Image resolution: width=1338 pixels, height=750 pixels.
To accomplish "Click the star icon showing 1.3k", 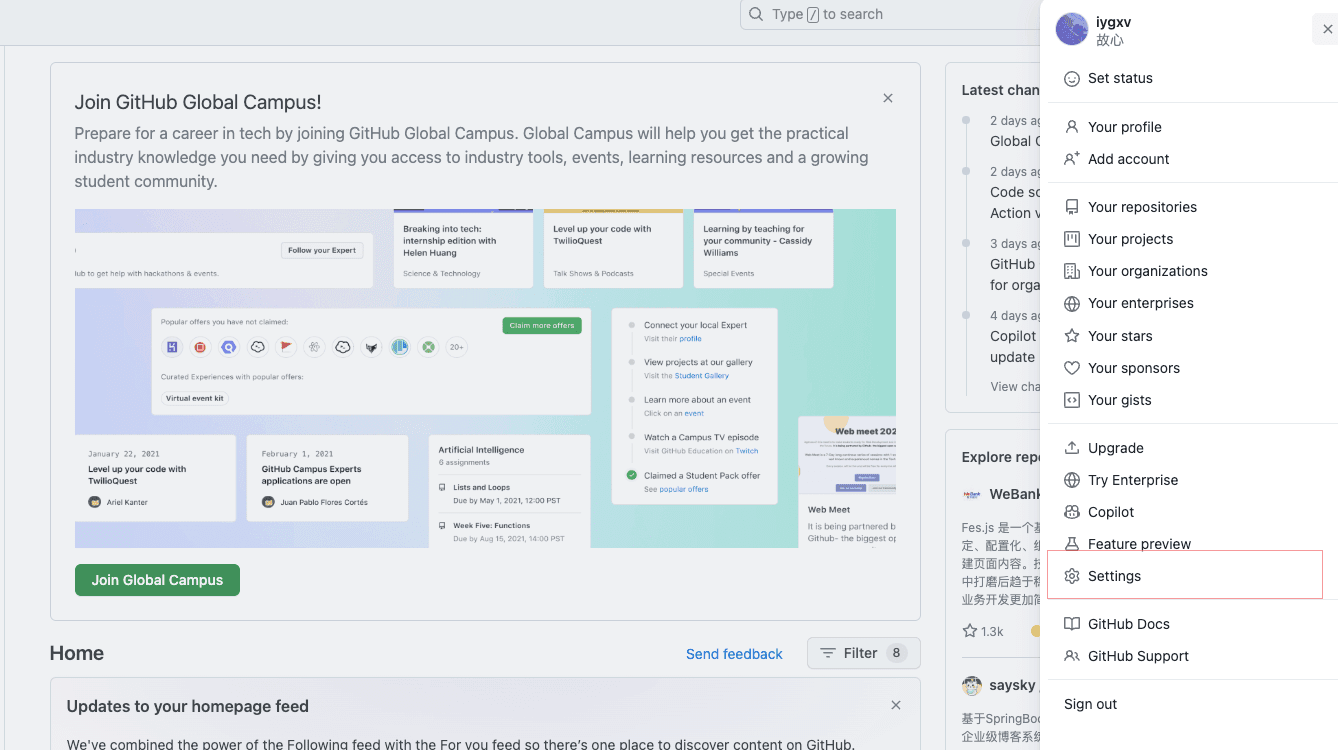I will pos(969,631).
